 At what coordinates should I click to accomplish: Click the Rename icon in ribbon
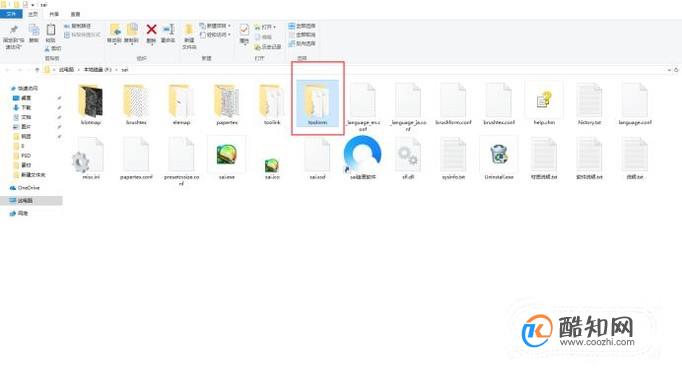[x=168, y=30]
